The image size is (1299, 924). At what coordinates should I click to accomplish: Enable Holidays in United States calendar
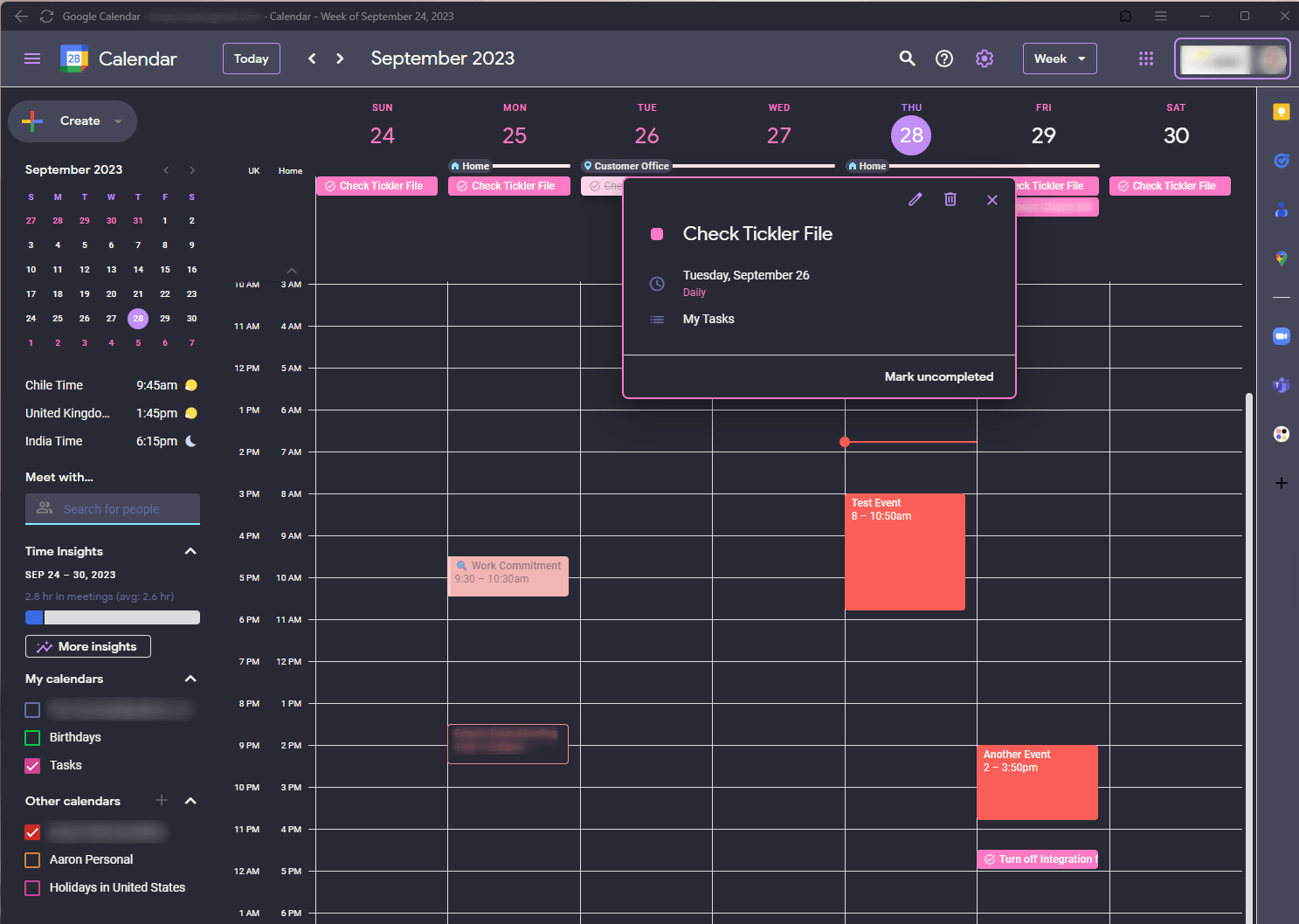[x=32, y=887]
